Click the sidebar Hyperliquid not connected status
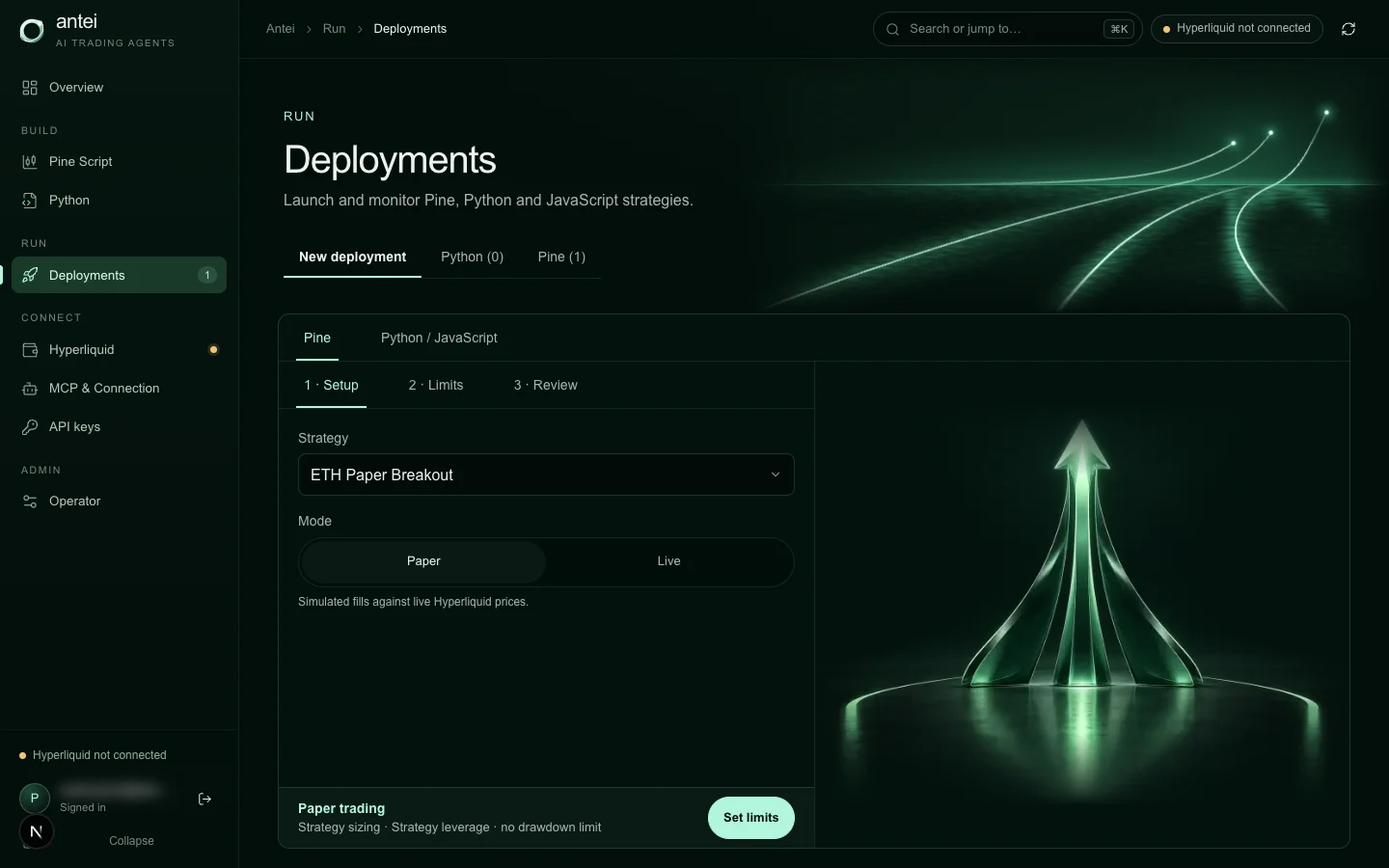Image resolution: width=1389 pixels, height=868 pixels. pos(93,755)
